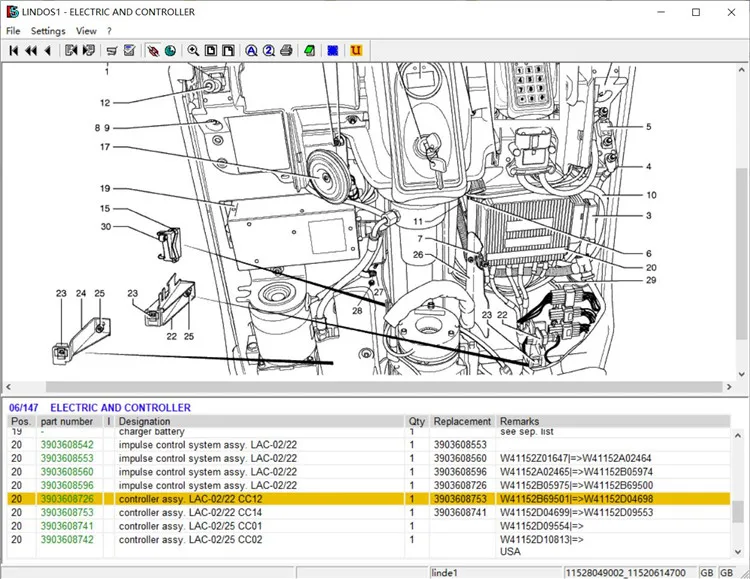Jump to first page with toolbar arrow
The height and width of the screenshot is (579, 750).
[13, 50]
